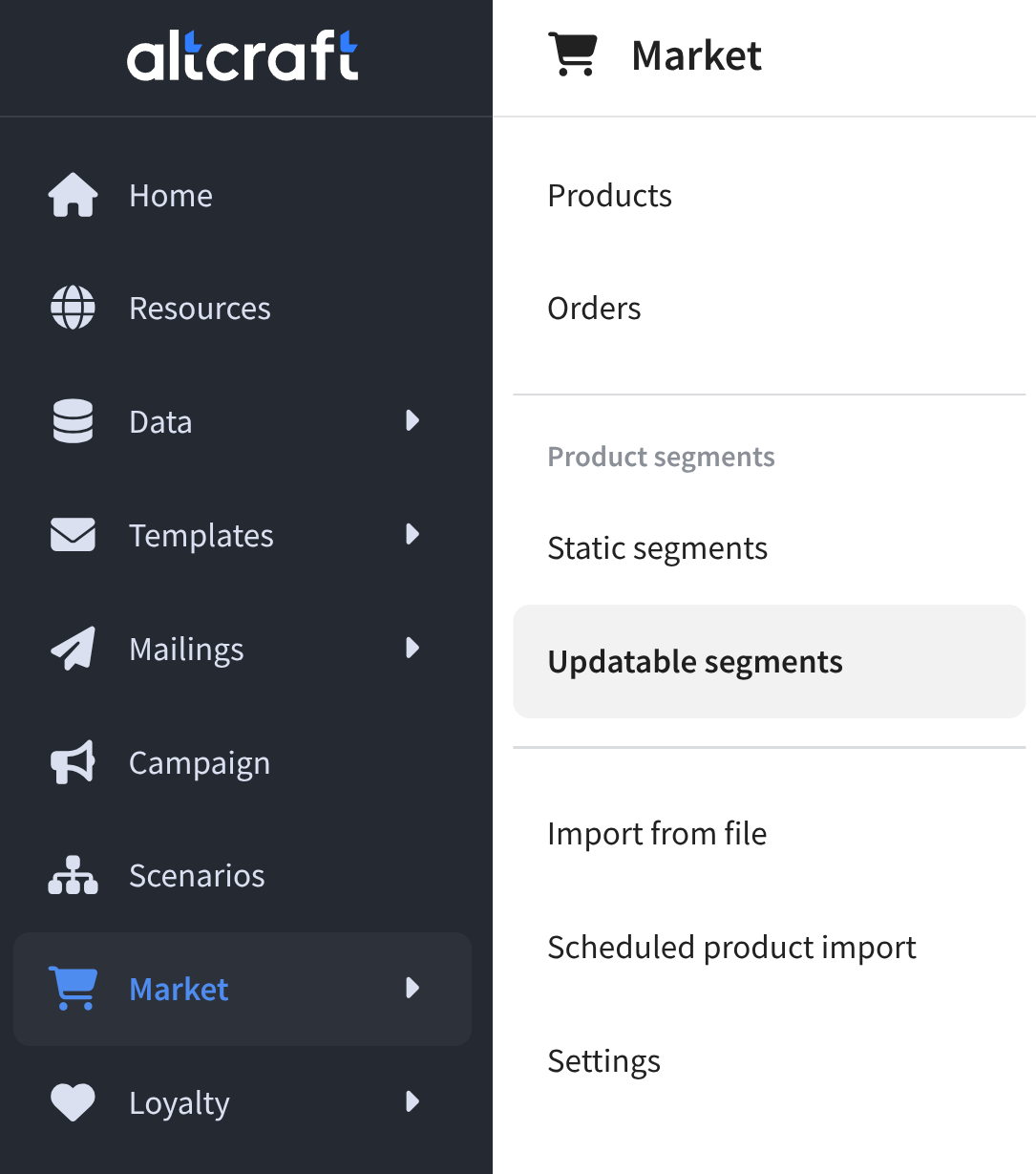Expand the Data submenu arrow
This screenshot has height=1174, width=1036.
point(412,420)
